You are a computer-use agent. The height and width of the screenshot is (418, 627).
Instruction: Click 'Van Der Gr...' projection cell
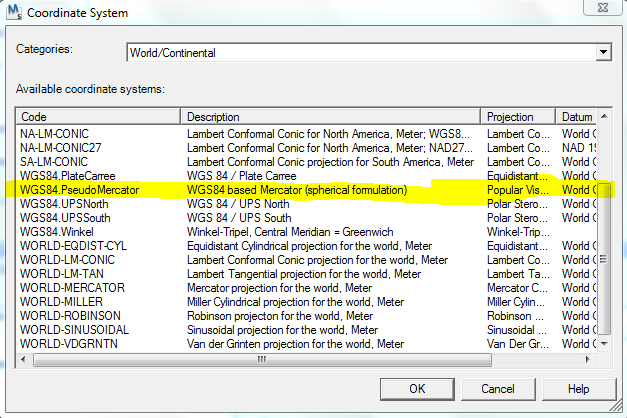pyautogui.click(x=518, y=344)
